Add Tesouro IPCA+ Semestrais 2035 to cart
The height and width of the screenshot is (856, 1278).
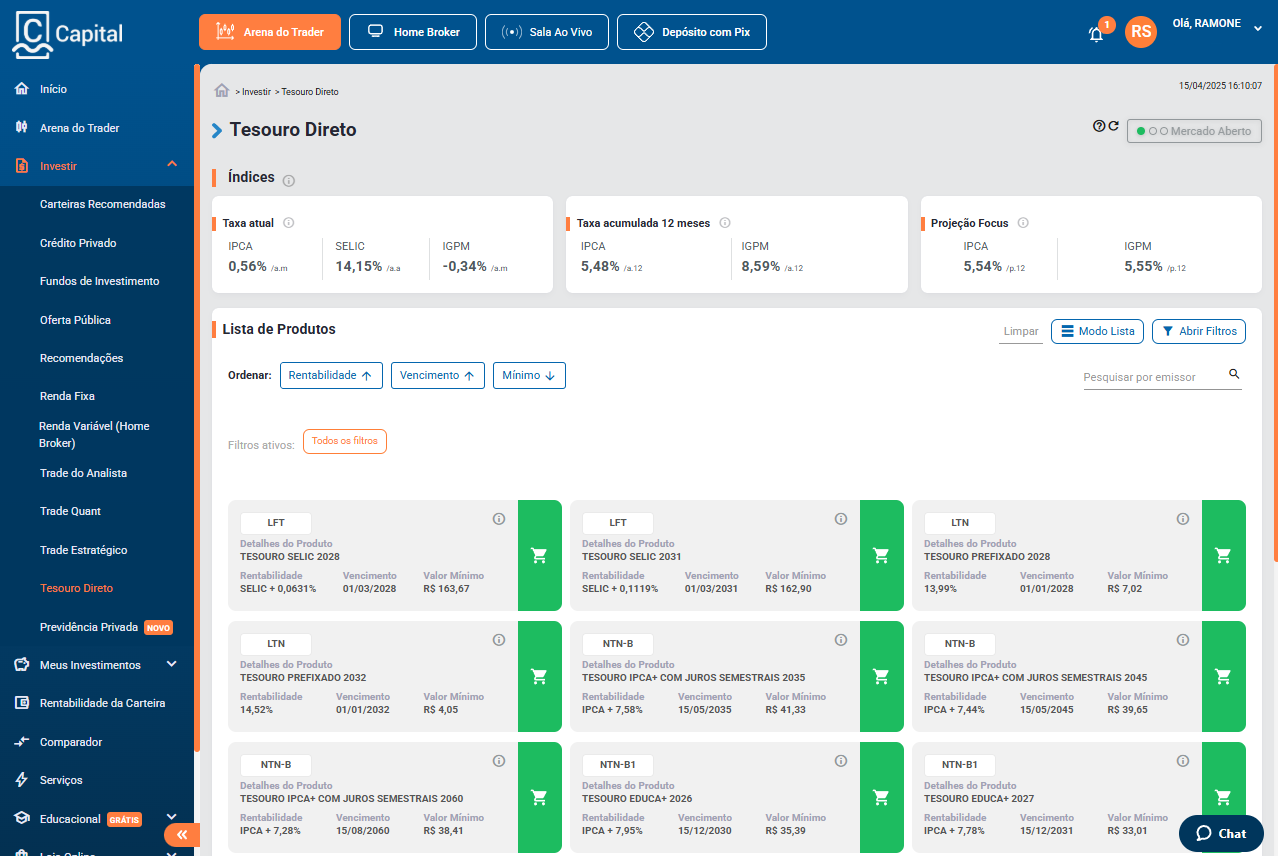(x=882, y=676)
